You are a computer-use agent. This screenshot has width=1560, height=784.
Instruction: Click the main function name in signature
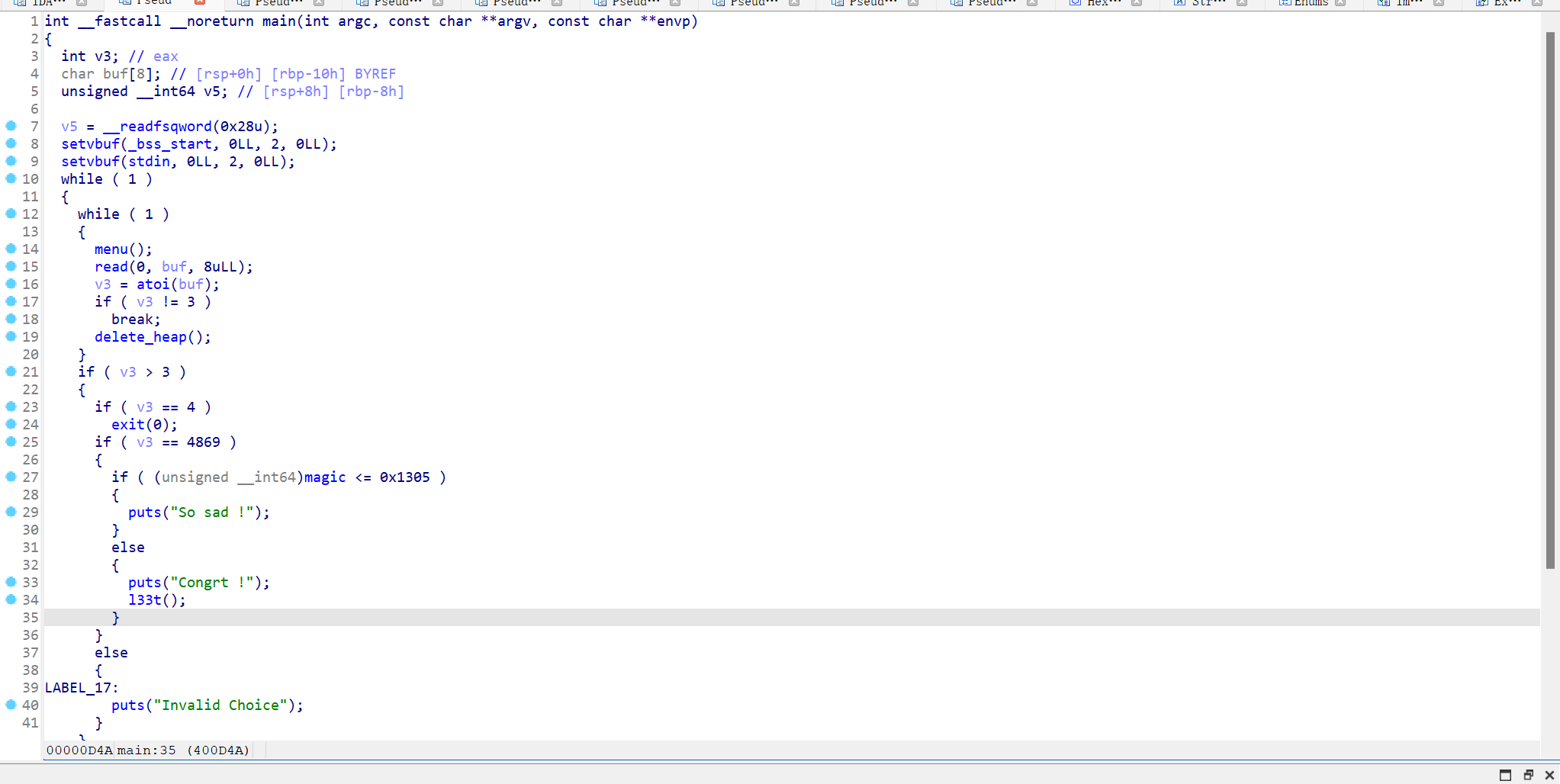click(x=279, y=21)
